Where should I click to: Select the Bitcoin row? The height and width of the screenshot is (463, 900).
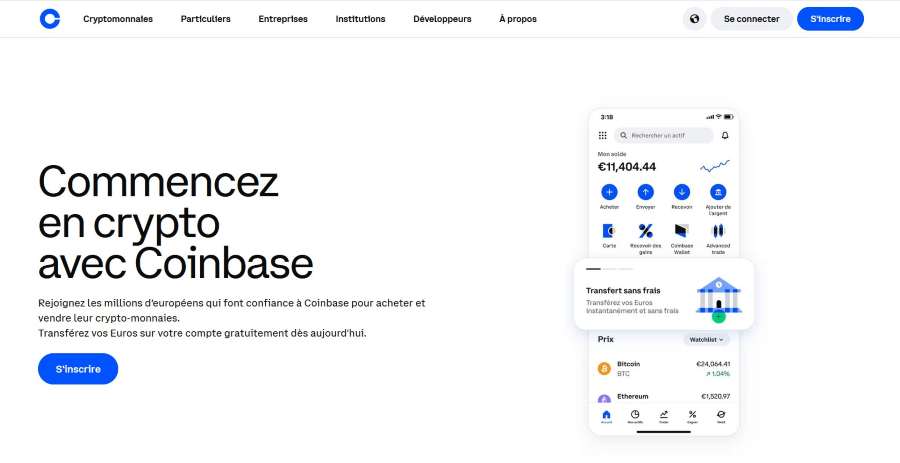[x=664, y=368]
